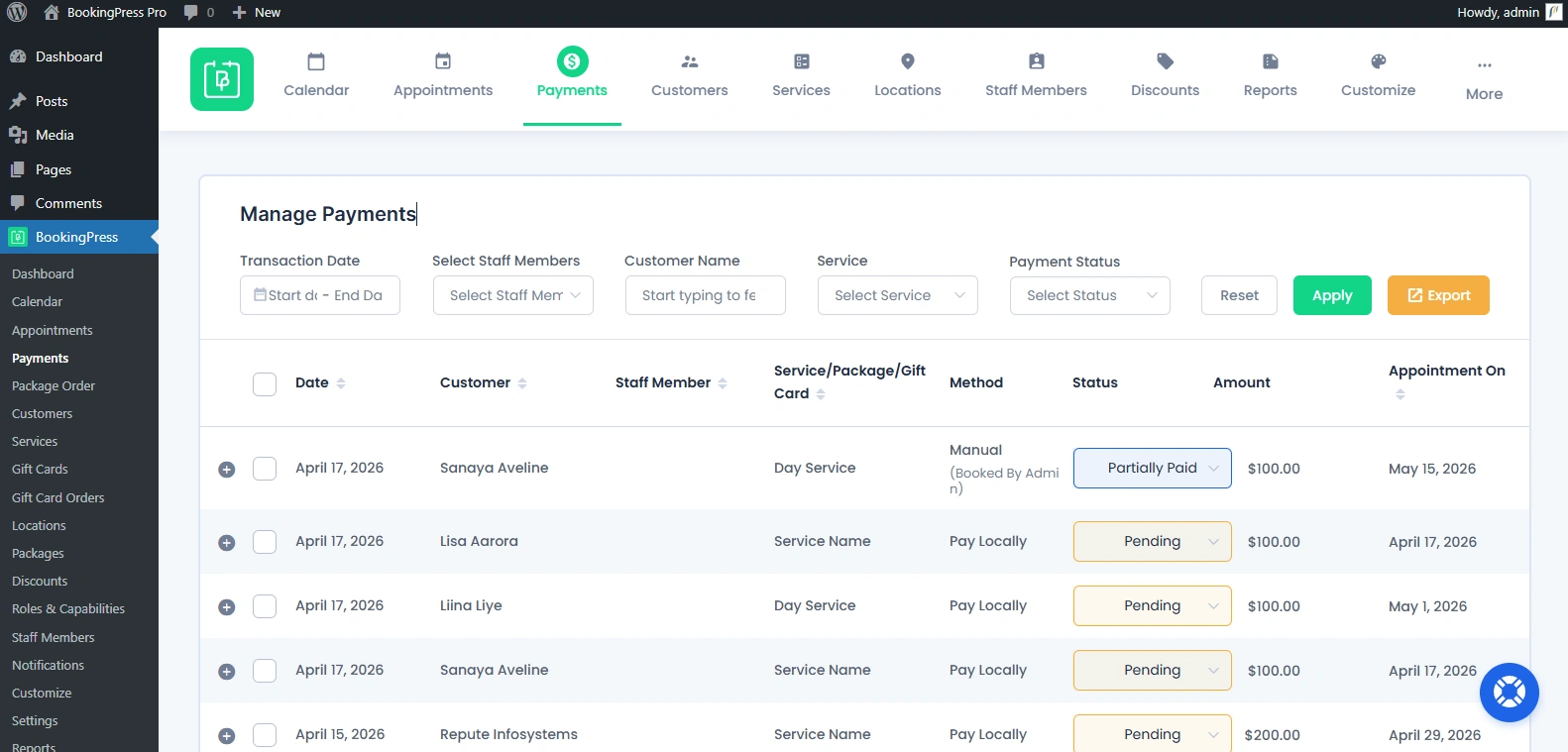Open the blue help lifebuoy button
1568x752 pixels.
1509,692
